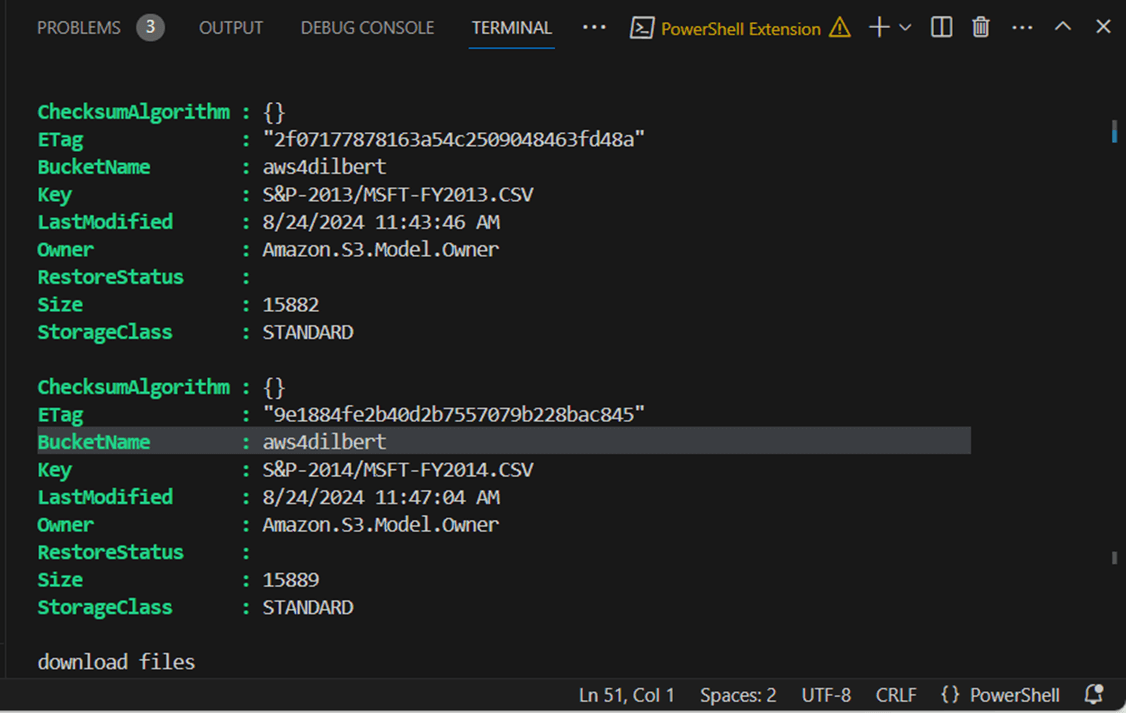Open the ellipsis menu beside trash icon
This screenshot has width=1126, height=713.
click(x=1022, y=28)
